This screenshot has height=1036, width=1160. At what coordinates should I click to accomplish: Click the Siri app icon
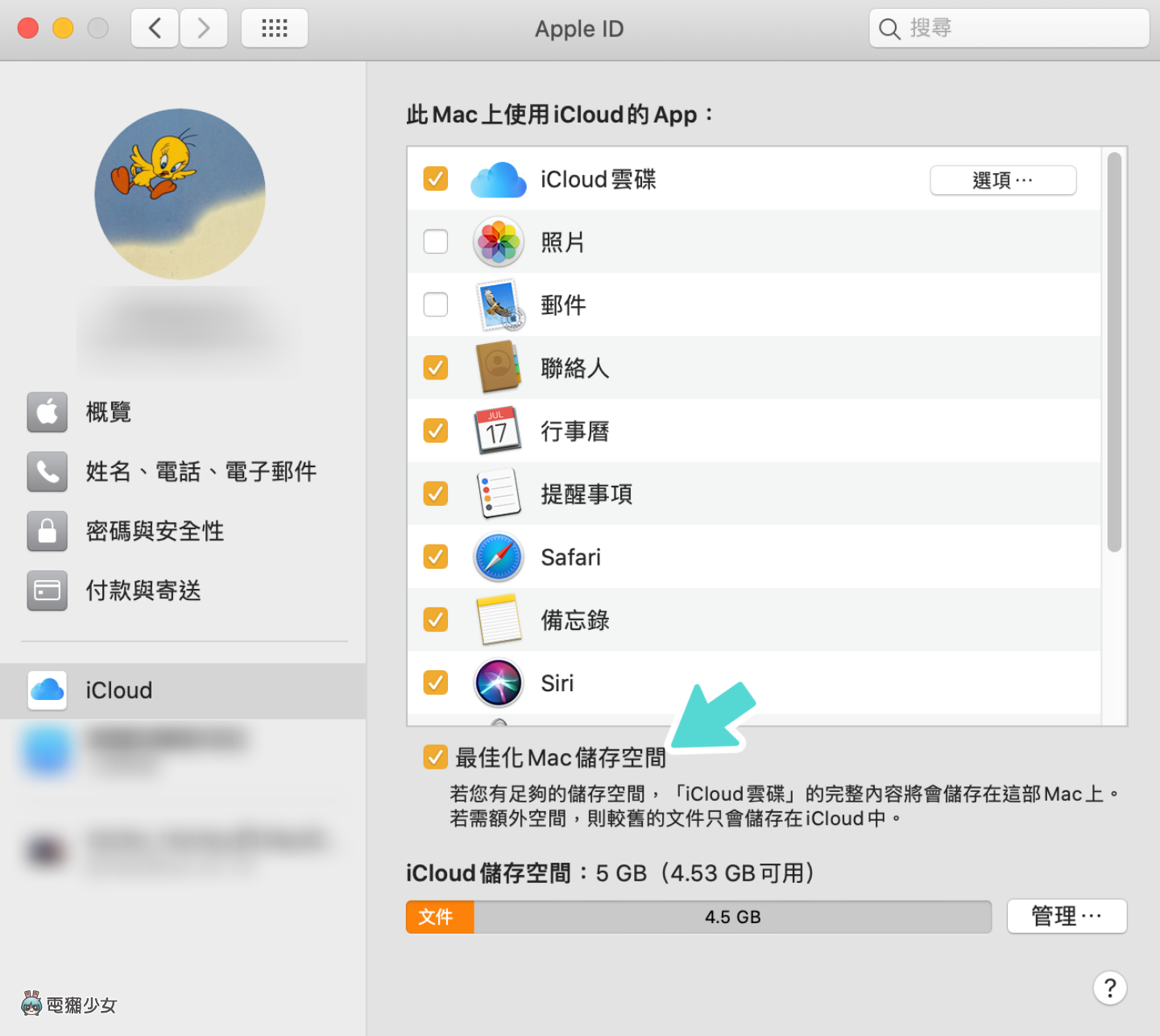pyautogui.click(x=499, y=682)
